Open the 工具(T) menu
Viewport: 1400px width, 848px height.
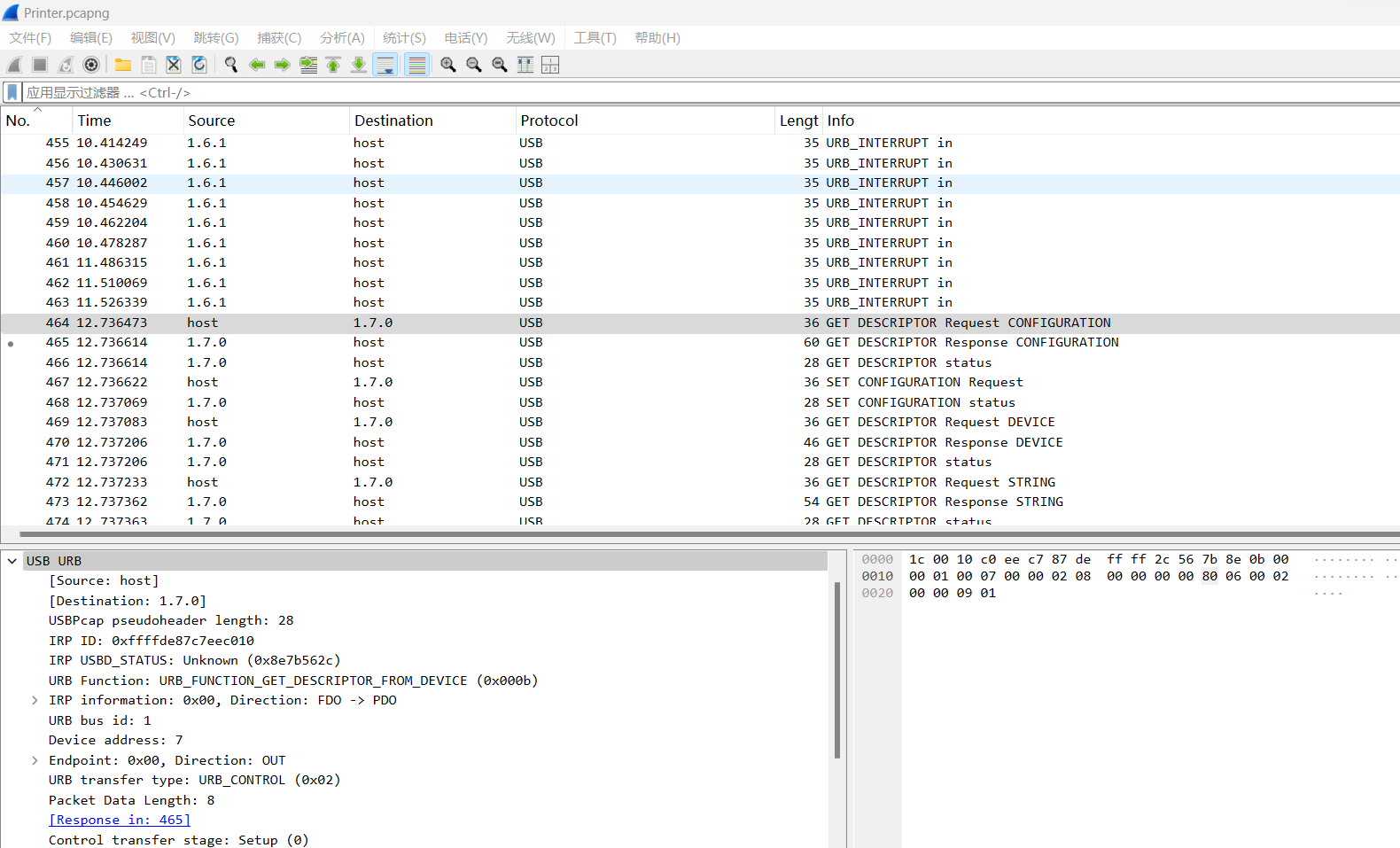coord(595,38)
